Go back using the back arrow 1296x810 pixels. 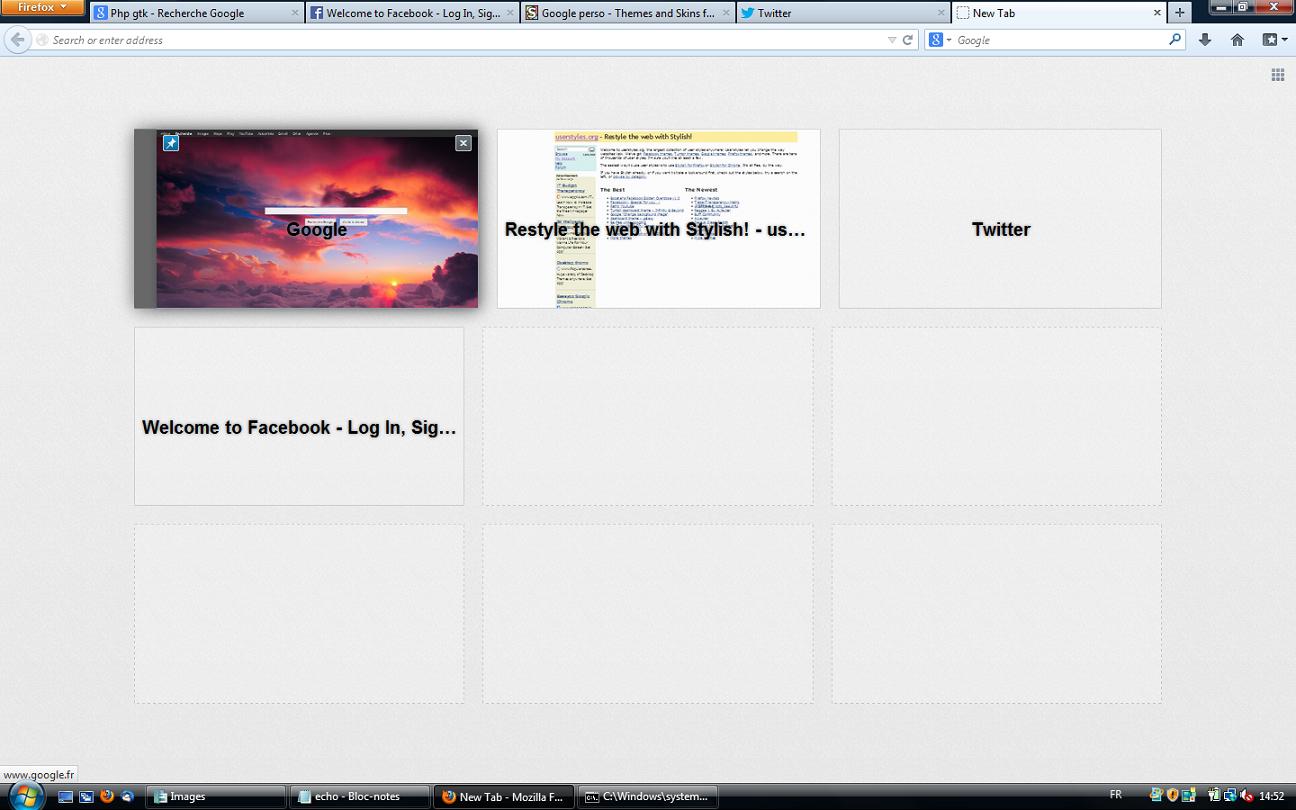tap(17, 39)
